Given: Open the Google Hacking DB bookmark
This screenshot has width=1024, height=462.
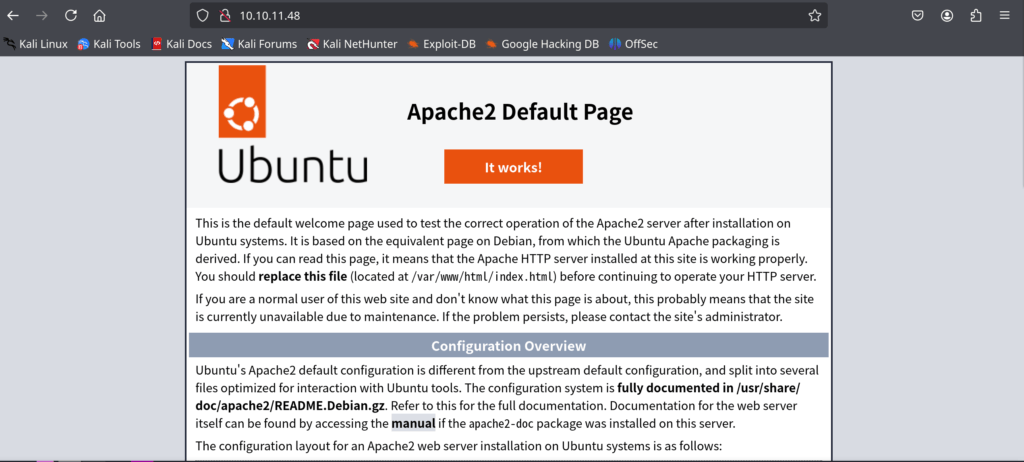Looking at the screenshot, I should pyautogui.click(x=542, y=44).
